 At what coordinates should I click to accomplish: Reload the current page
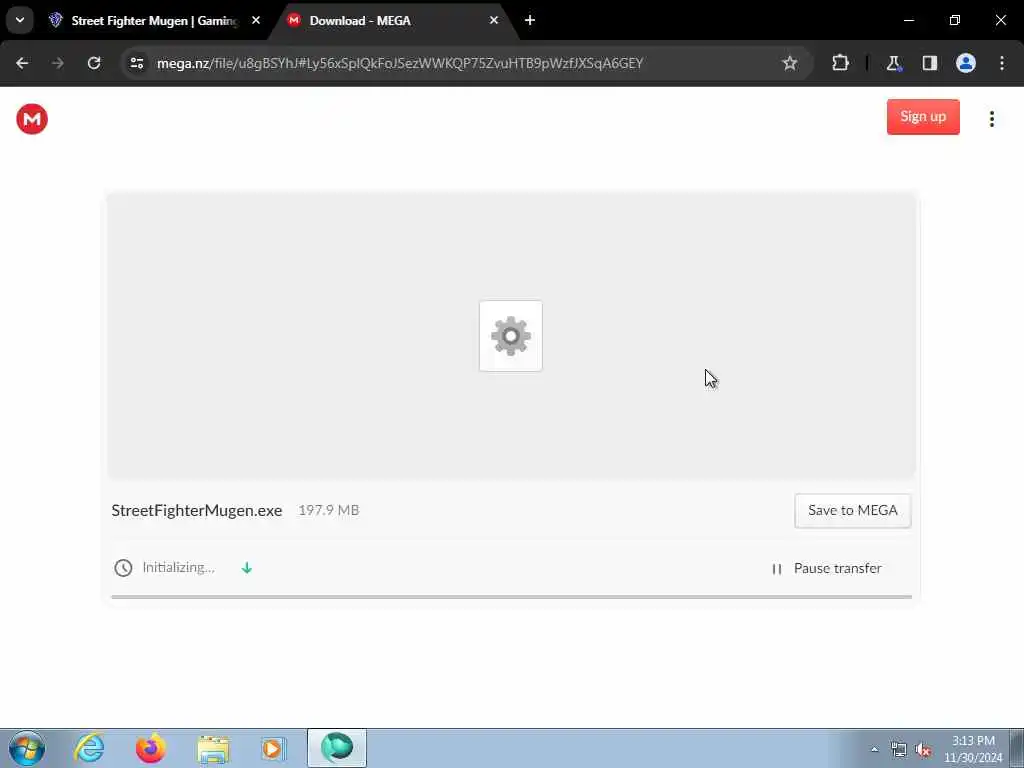pos(94,63)
